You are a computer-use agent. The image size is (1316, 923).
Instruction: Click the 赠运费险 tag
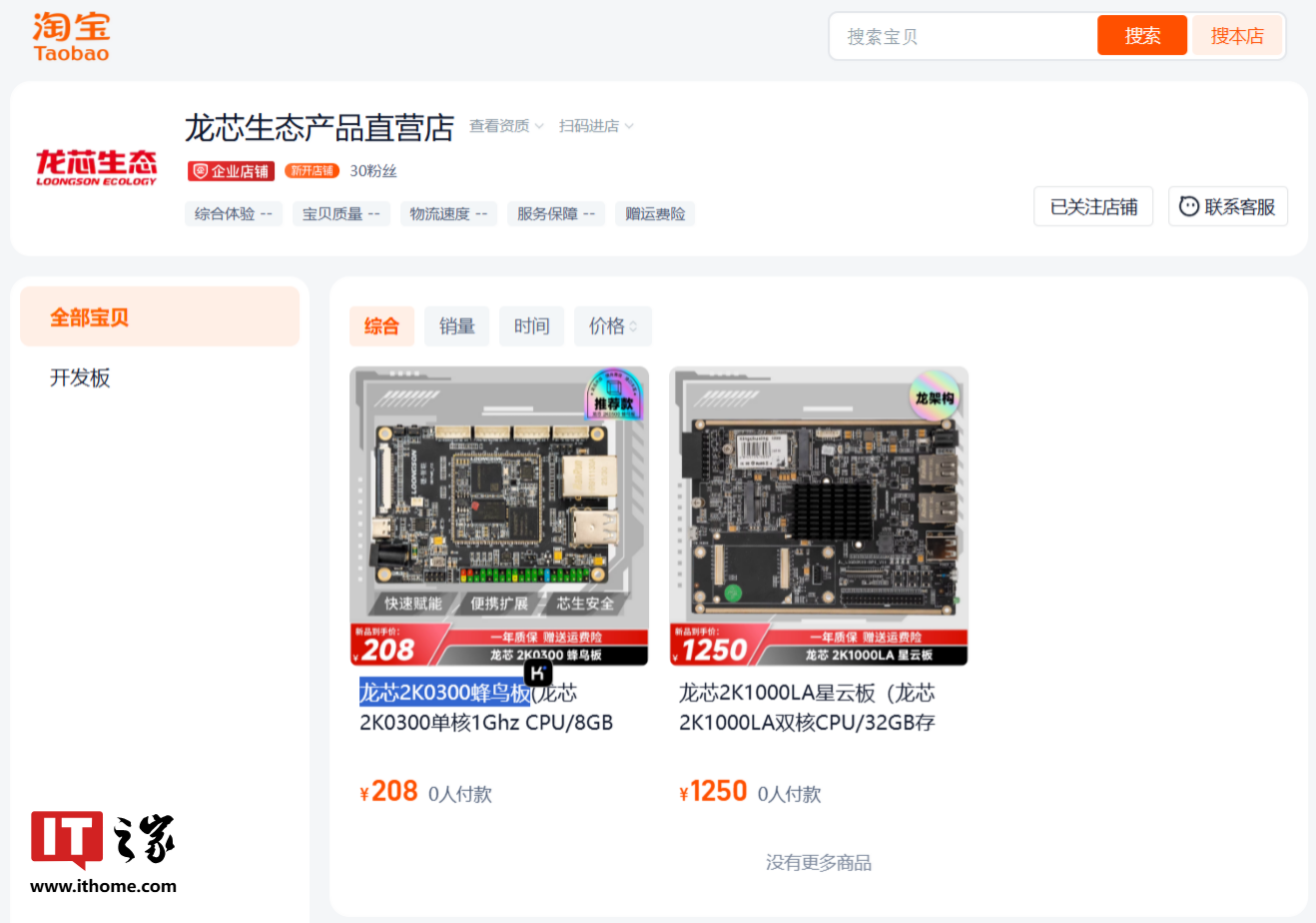pyautogui.click(x=655, y=214)
